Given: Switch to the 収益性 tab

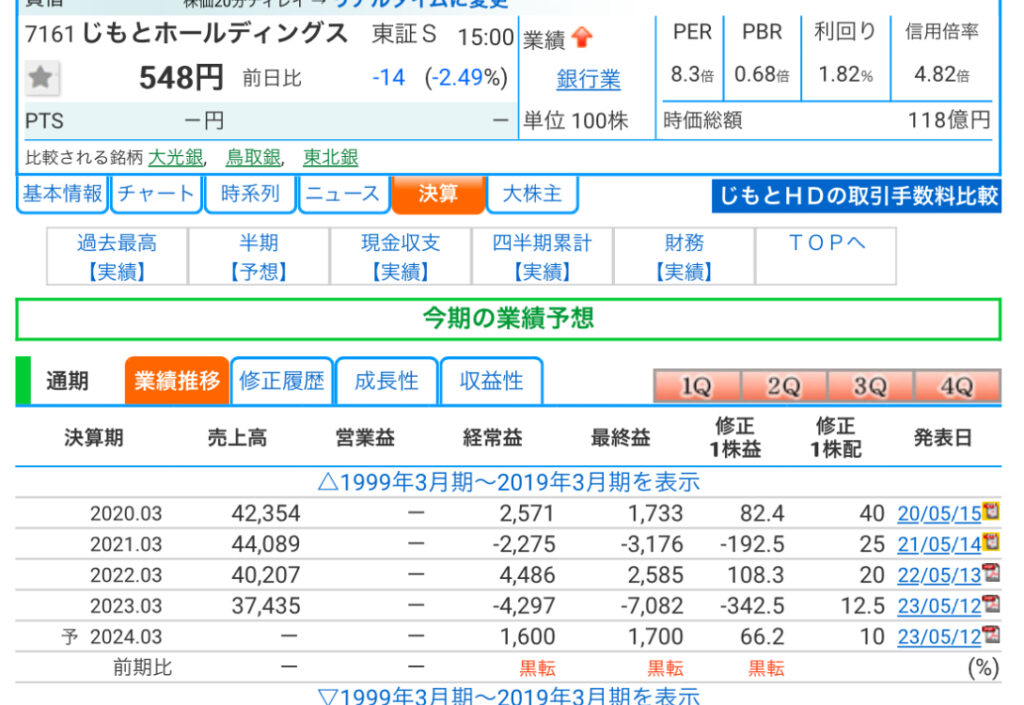Looking at the screenshot, I should tap(491, 381).
